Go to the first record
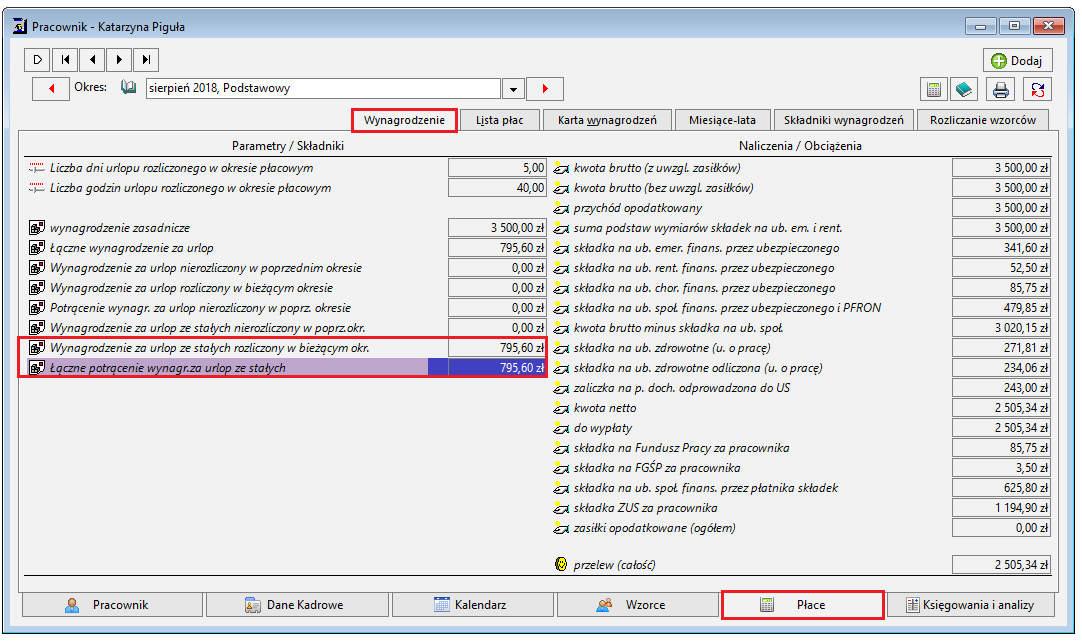The image size is (1082, 643). coord(65,59)
